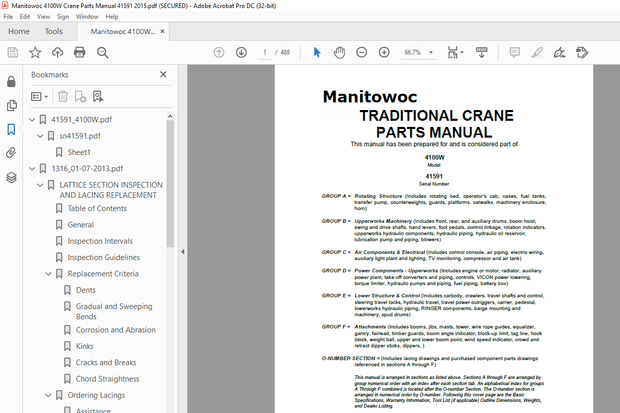The width and height of the screenshot is (620, 413).
Task: Open the View menu
Action: coord(43,17)
